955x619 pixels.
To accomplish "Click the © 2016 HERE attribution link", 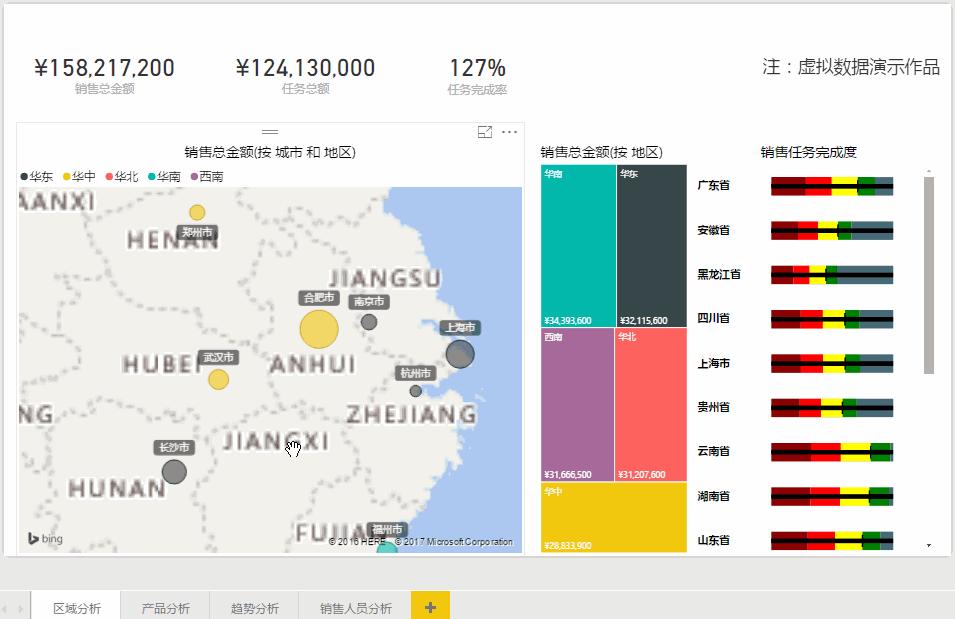I will (357, 542).
